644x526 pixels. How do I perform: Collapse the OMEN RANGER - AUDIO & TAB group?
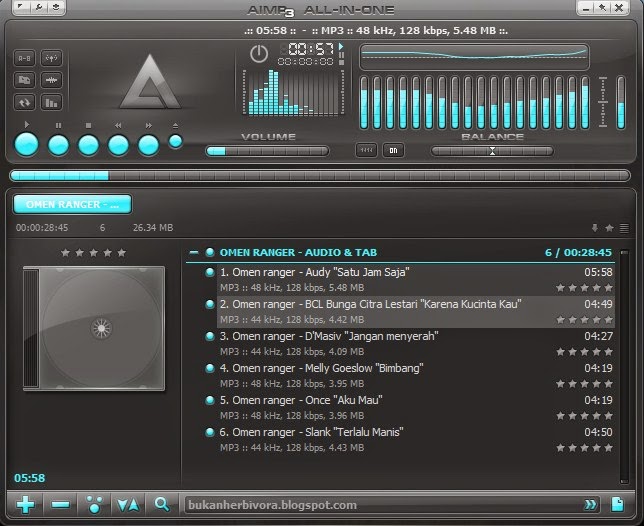click(194, 252)
